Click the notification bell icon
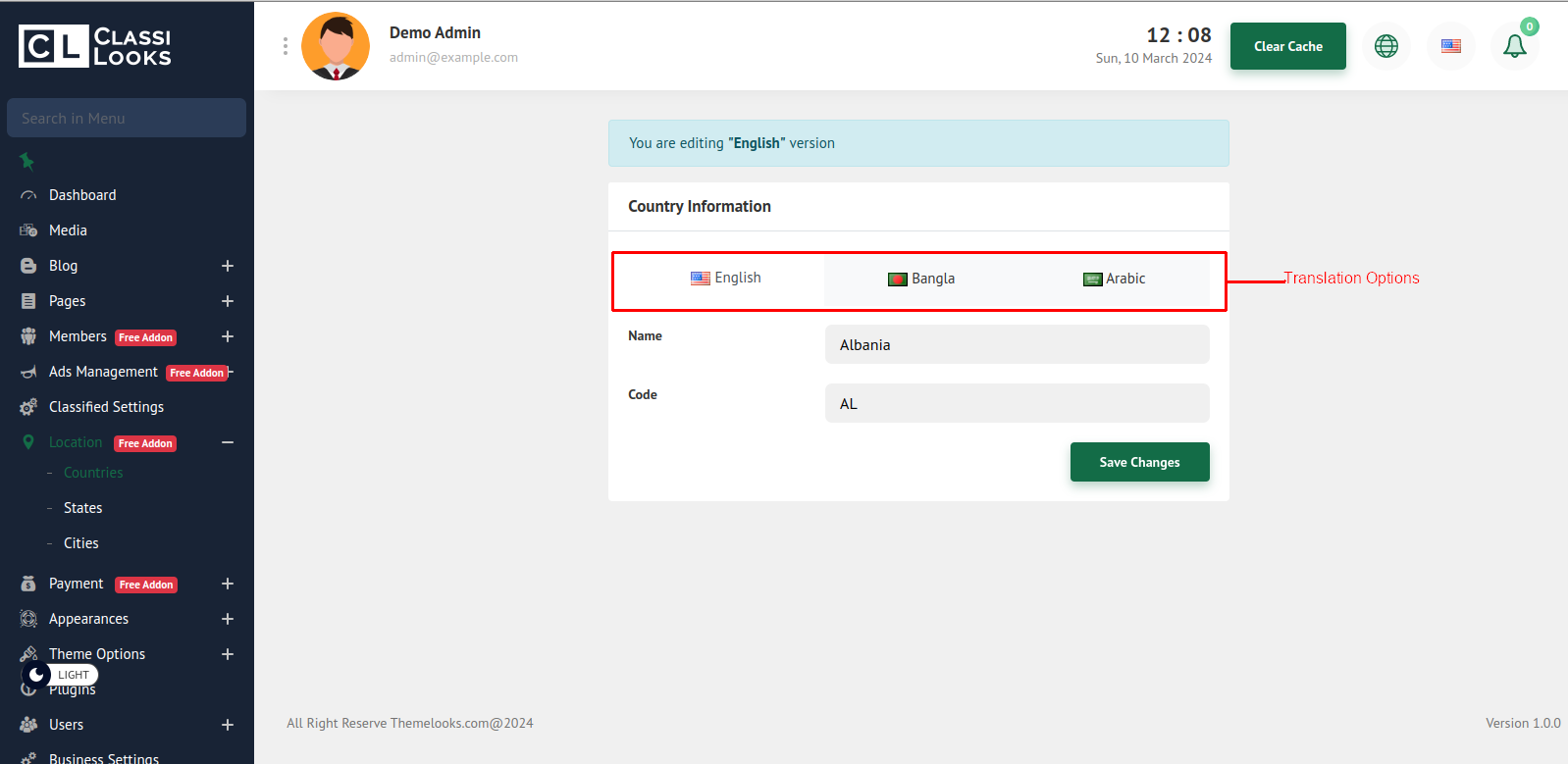 pyautogui.click(x=1514, y=46)
